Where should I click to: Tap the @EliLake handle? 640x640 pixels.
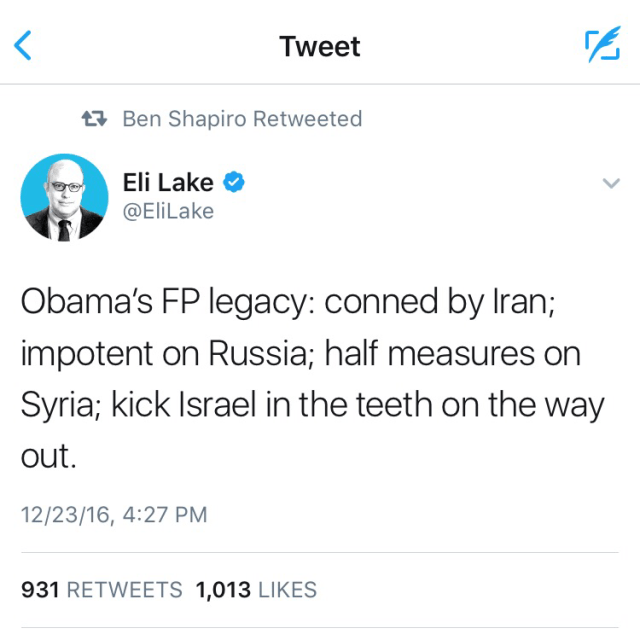(x=167, y=211)
